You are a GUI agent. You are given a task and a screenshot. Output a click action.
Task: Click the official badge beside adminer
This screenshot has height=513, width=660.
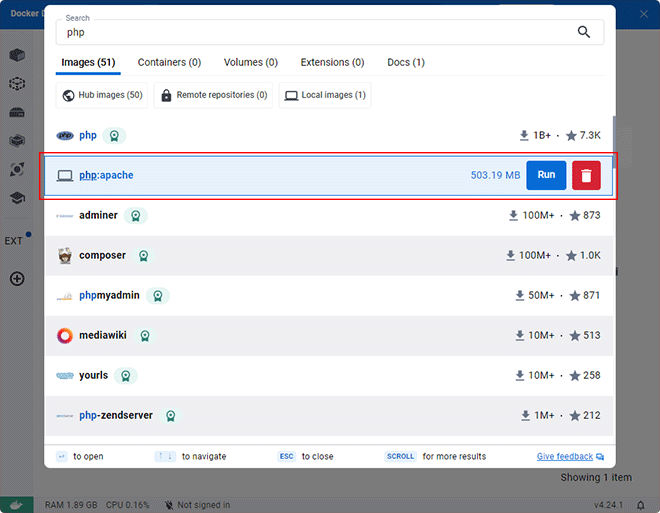coord(136,215)
